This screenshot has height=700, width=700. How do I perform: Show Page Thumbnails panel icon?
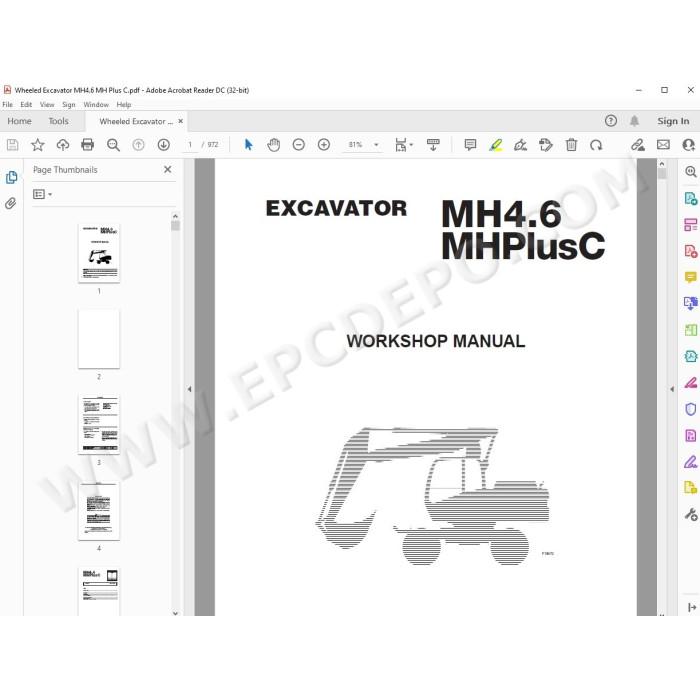coord(12,177)
